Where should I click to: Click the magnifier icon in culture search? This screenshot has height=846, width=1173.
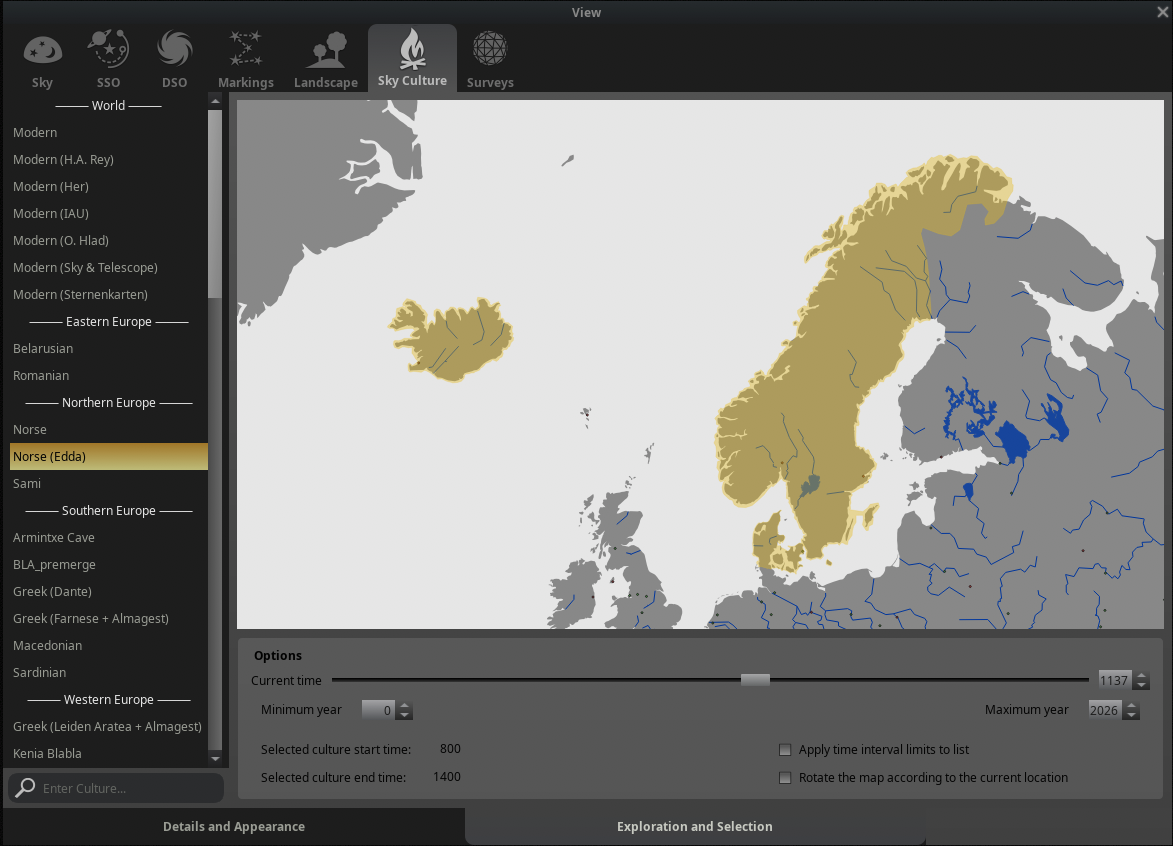coord(26,788)
